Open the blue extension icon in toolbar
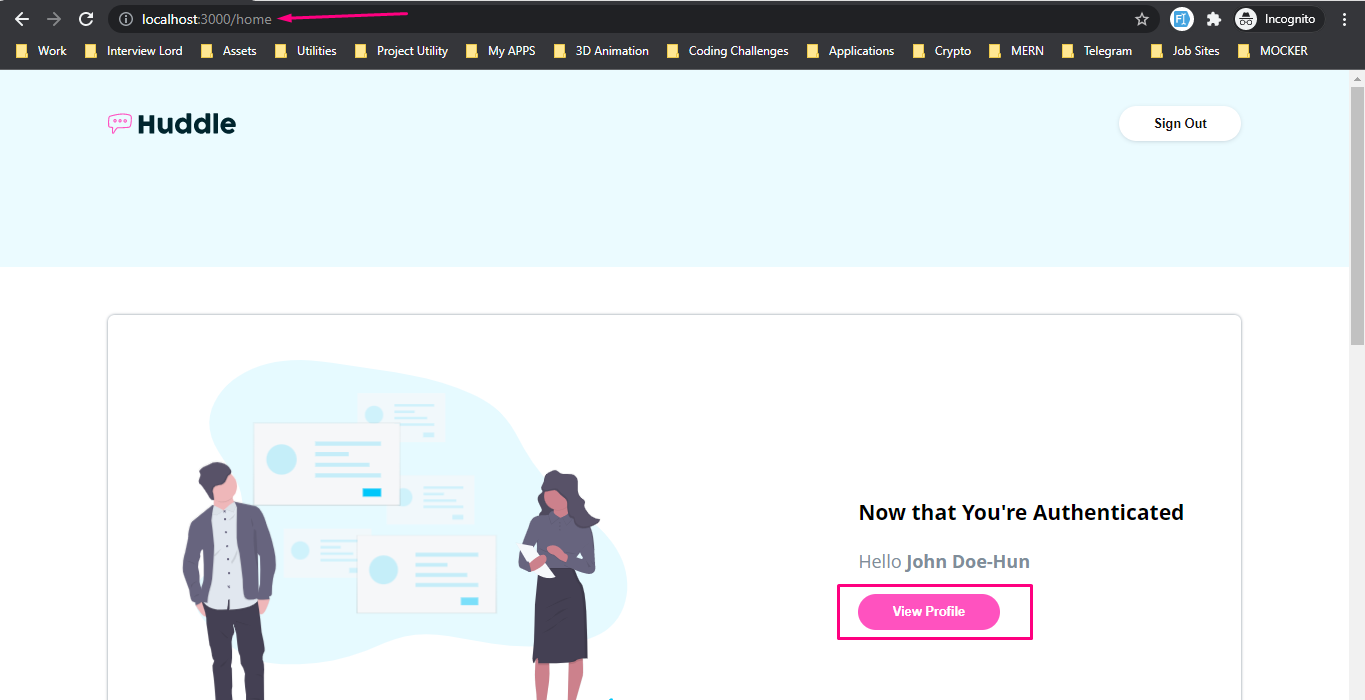1365x700 pixels. point(1181,19)
